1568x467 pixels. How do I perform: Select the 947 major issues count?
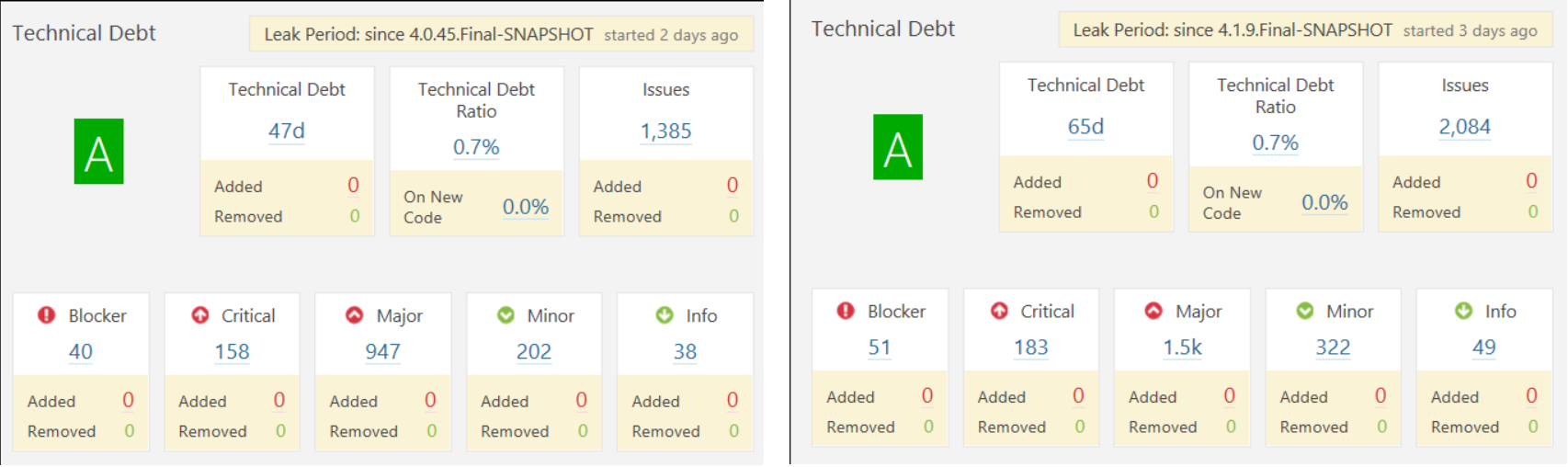382,352
